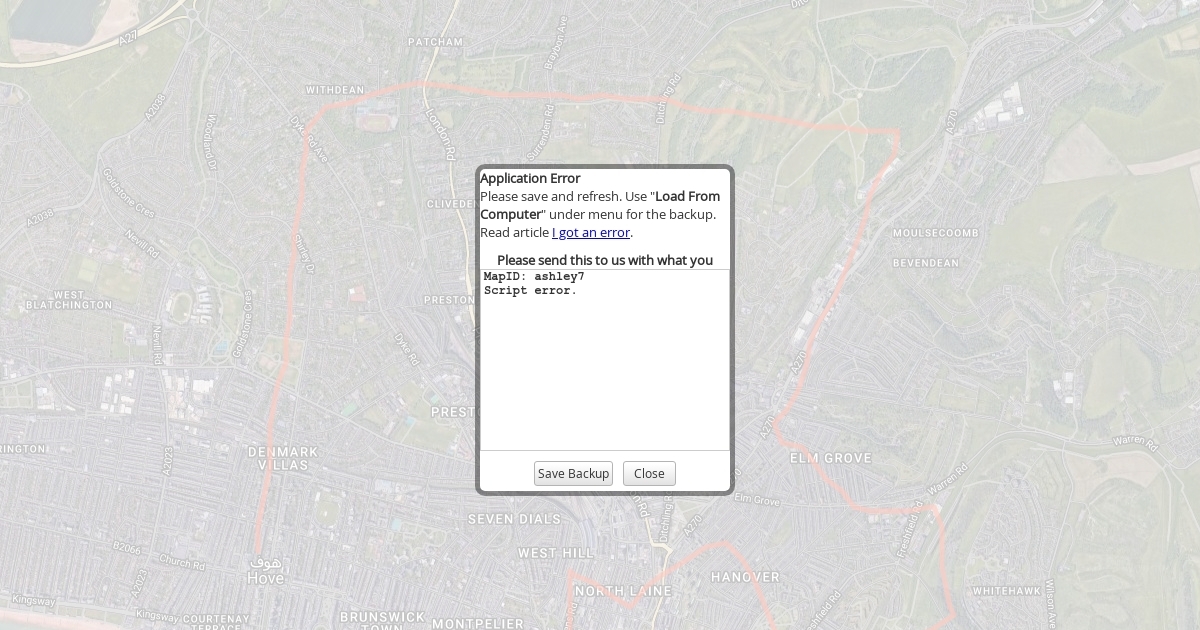This screenshot has height=630, width=1200.
Task: Click the 'Application Error' heading
Action: pyautogui.click(x=530, y=179)
